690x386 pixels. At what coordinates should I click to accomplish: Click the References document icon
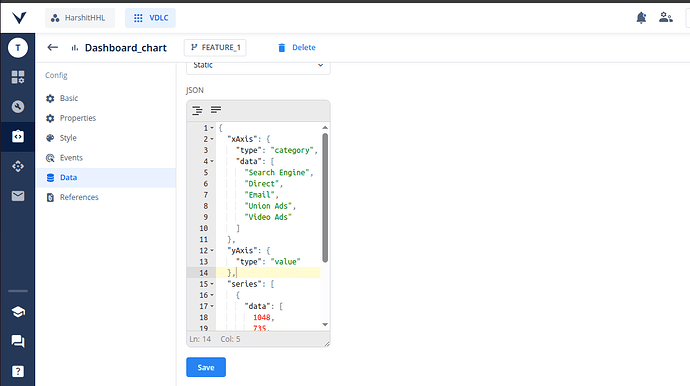click(50, 197)
